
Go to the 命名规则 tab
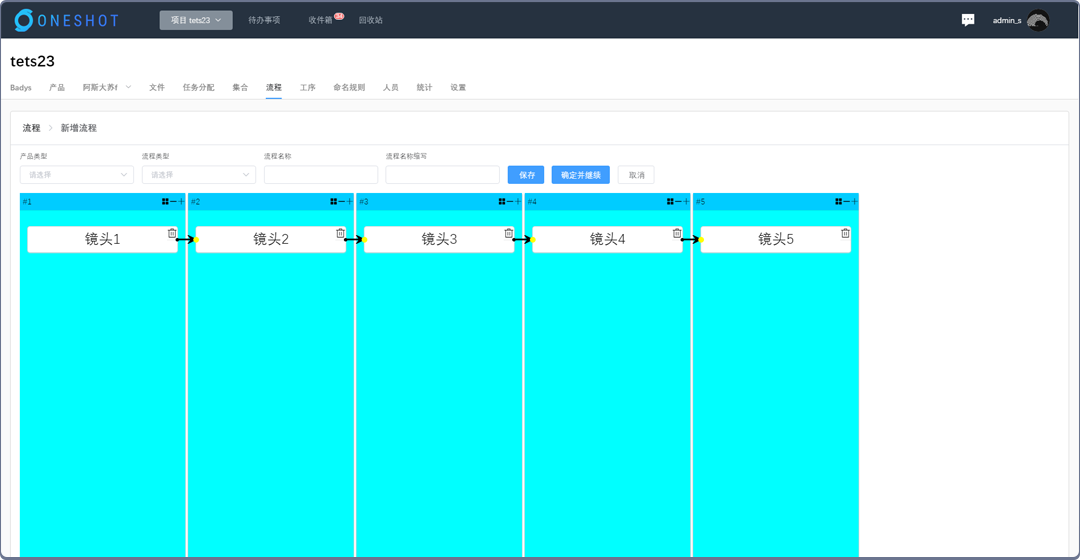[x=349, y=88]
